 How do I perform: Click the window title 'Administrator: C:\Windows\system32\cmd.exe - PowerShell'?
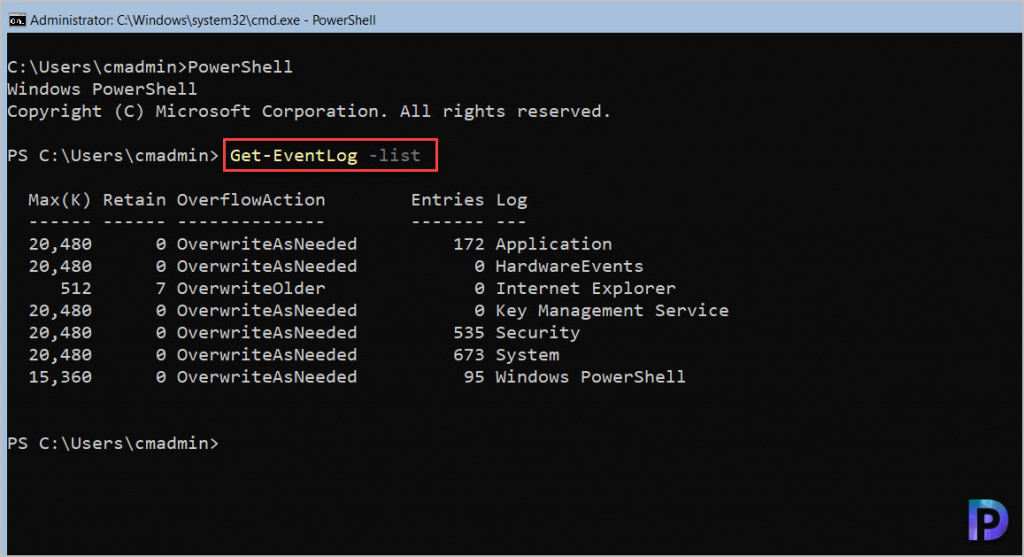coord(203,20)
